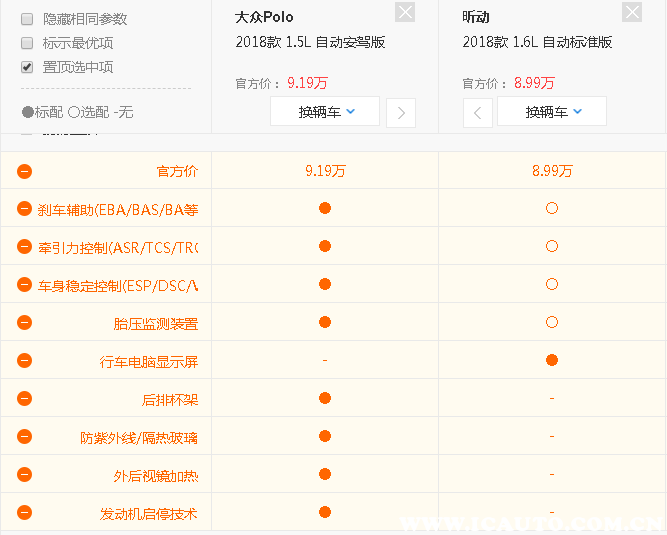Select 车身稳定控制(ESP/DSC row label
The image size is (667, 535).
(118, 286)
